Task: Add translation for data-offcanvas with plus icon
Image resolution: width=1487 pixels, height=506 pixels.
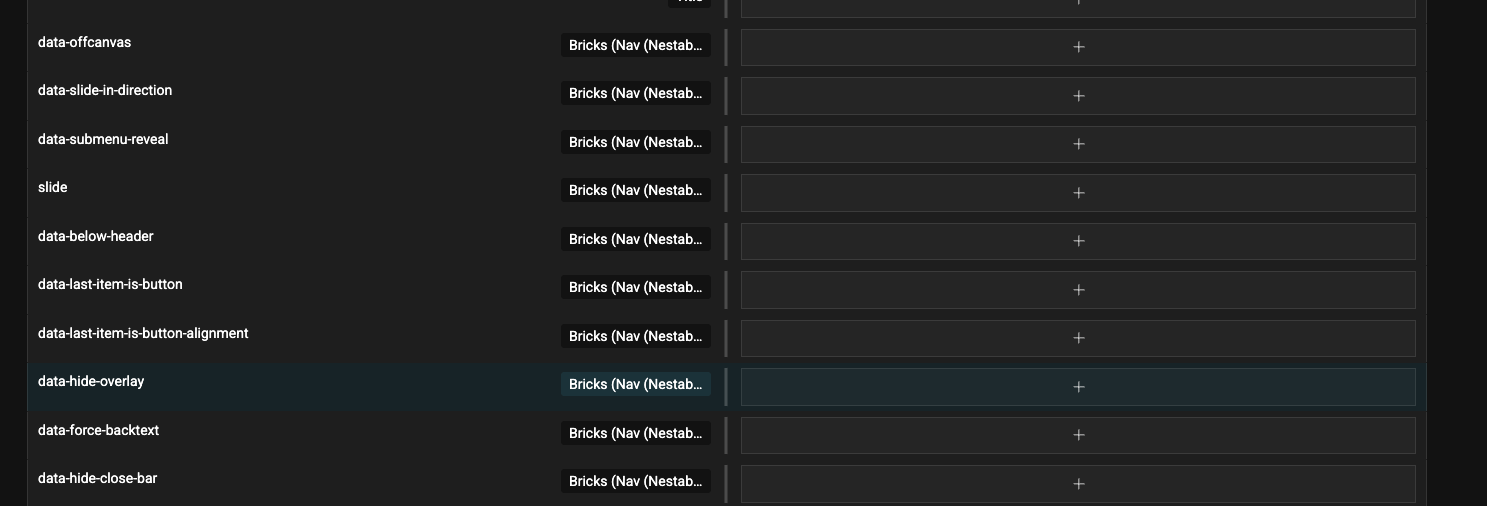Action: point(1078,47)
